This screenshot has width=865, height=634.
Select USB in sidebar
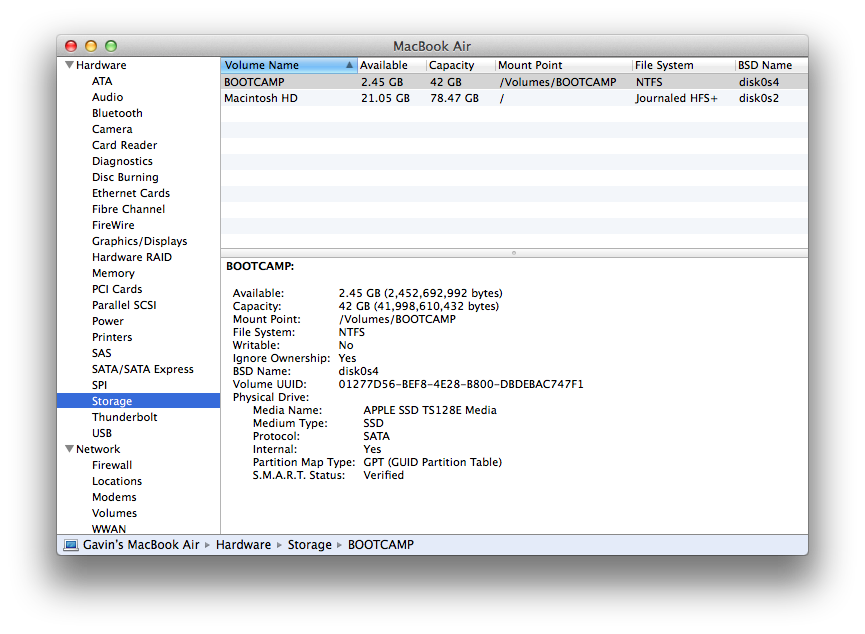coord(102,433)
